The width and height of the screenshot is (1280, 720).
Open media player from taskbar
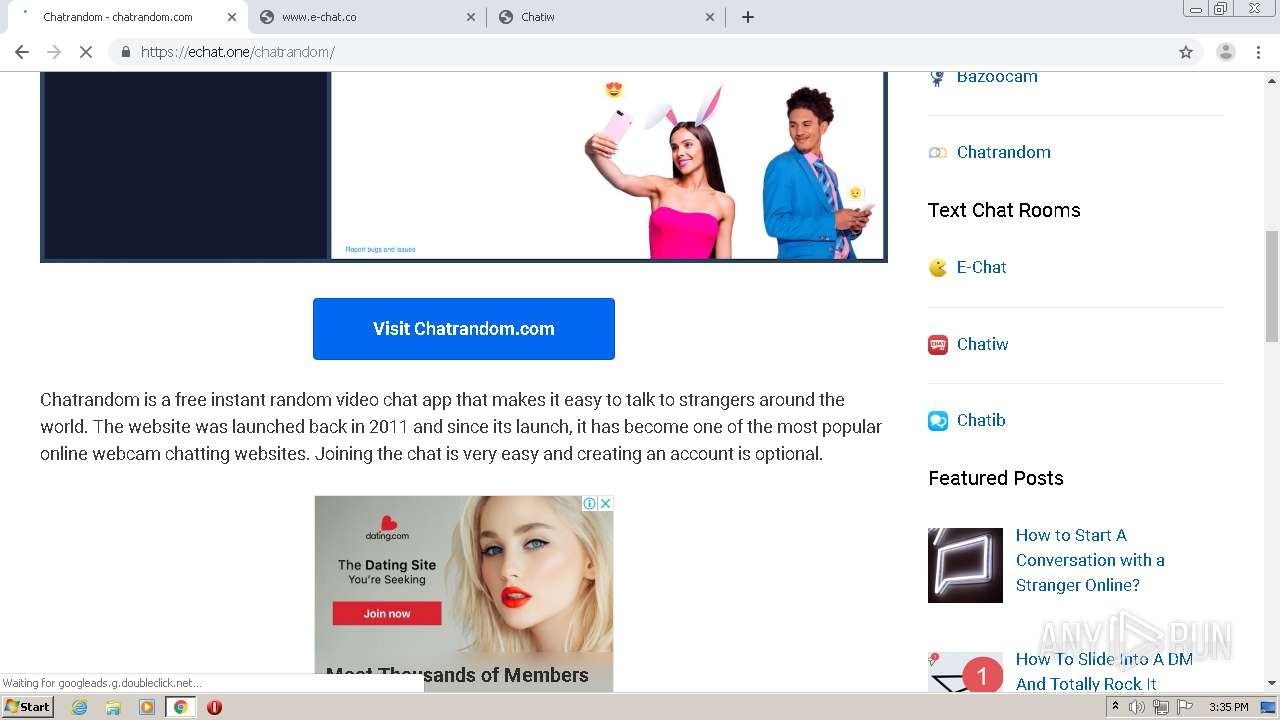[x=147, y=707]
